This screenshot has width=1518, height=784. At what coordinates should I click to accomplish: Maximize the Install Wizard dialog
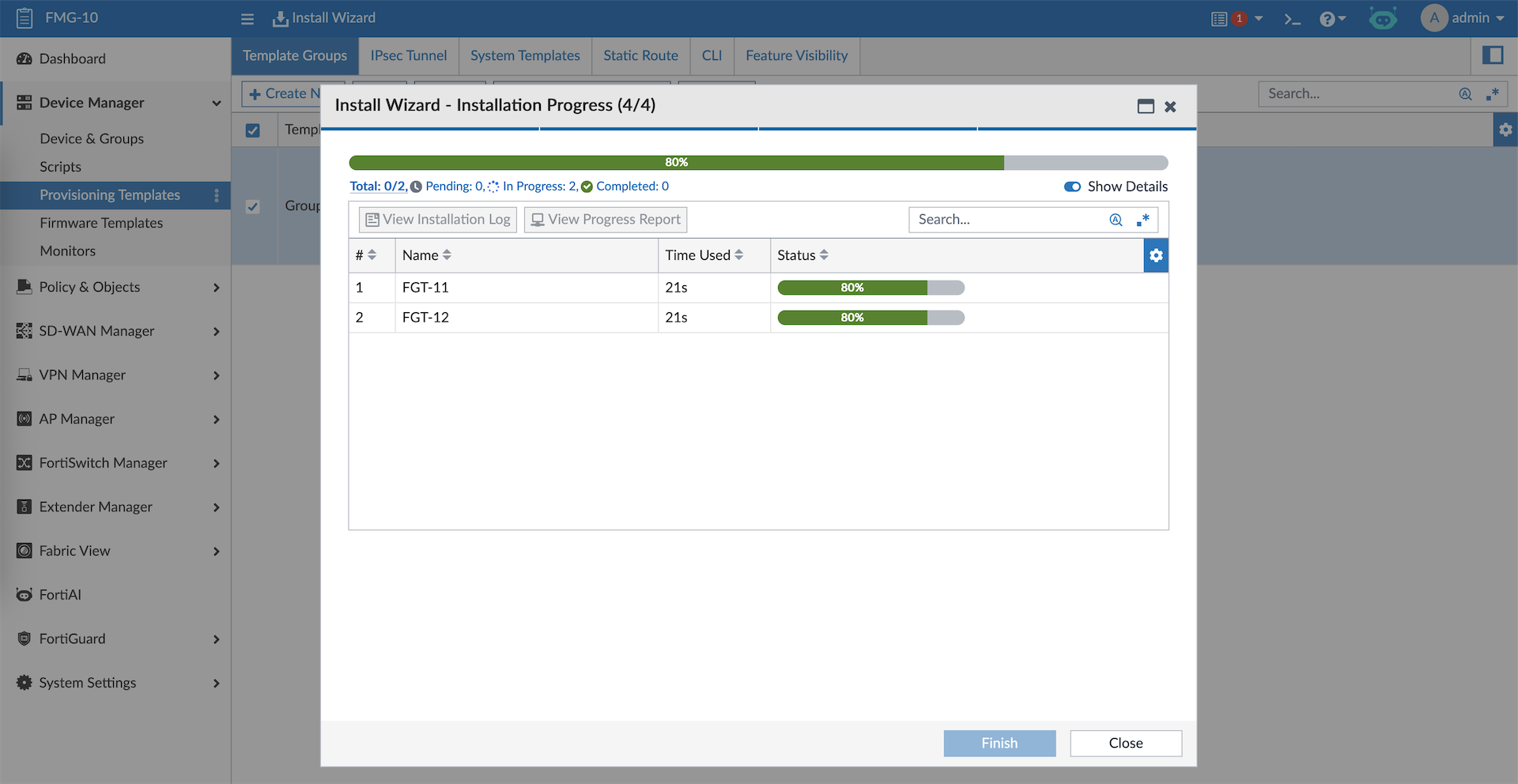(x=1146, y=106)
